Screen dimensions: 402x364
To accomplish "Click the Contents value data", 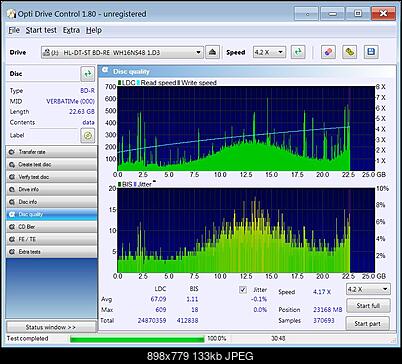I will click(x=88, y=122).
